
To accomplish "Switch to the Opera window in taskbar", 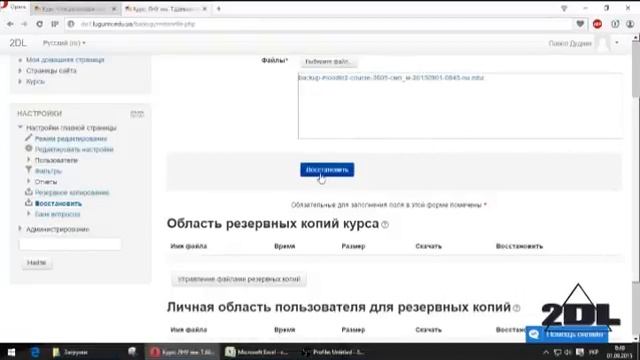I will 182,352.
